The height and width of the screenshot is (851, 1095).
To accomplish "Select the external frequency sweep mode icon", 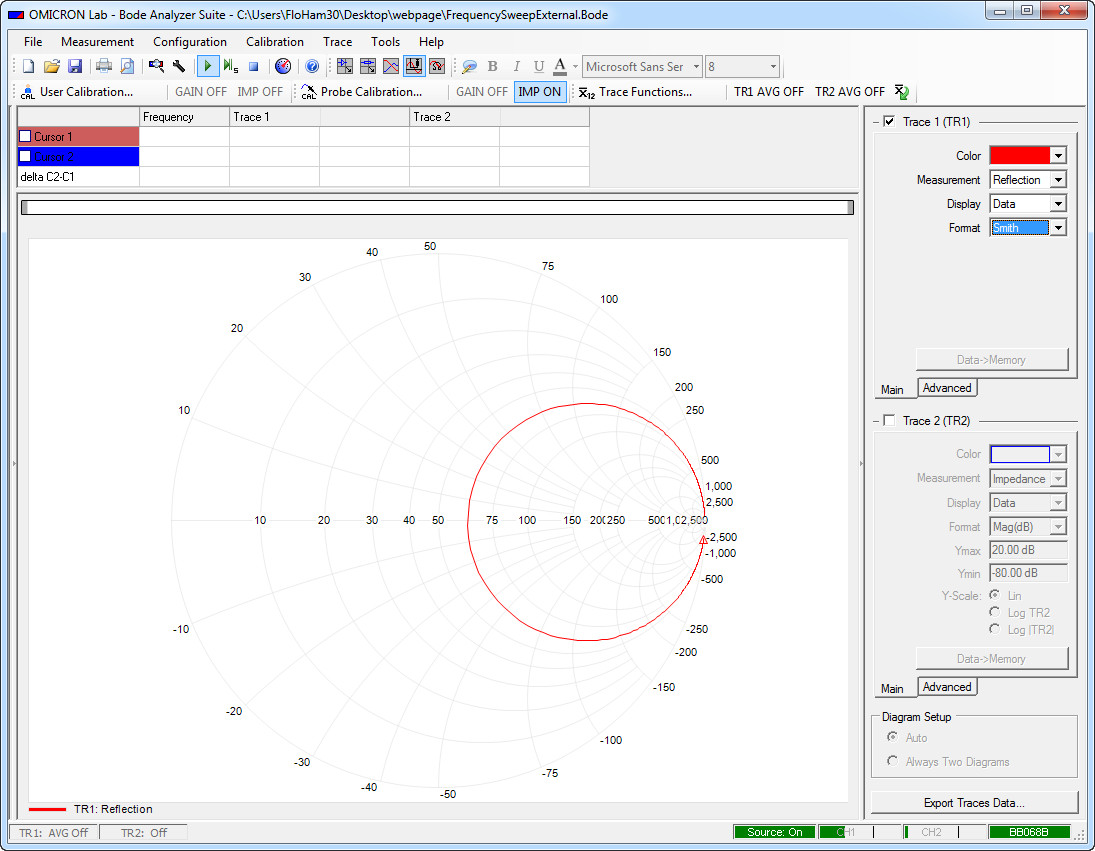I will tap(414, 66).
